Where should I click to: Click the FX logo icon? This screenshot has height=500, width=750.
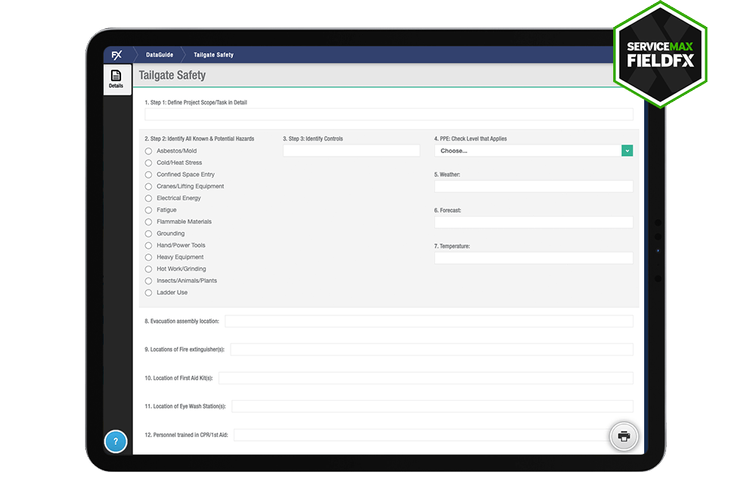(x=116, y=54)
